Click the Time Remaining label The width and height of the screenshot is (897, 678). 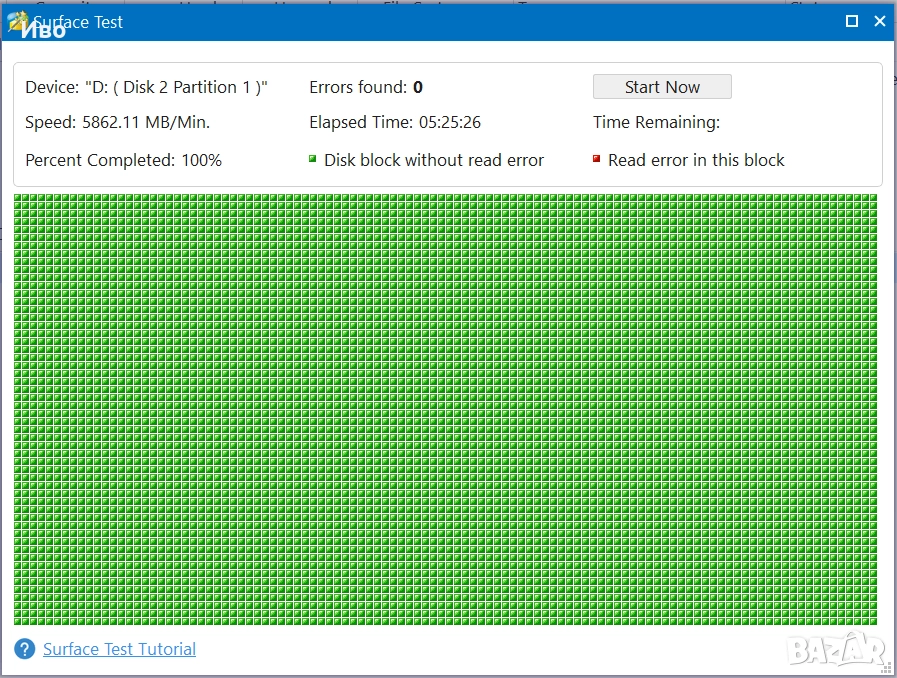656,122
